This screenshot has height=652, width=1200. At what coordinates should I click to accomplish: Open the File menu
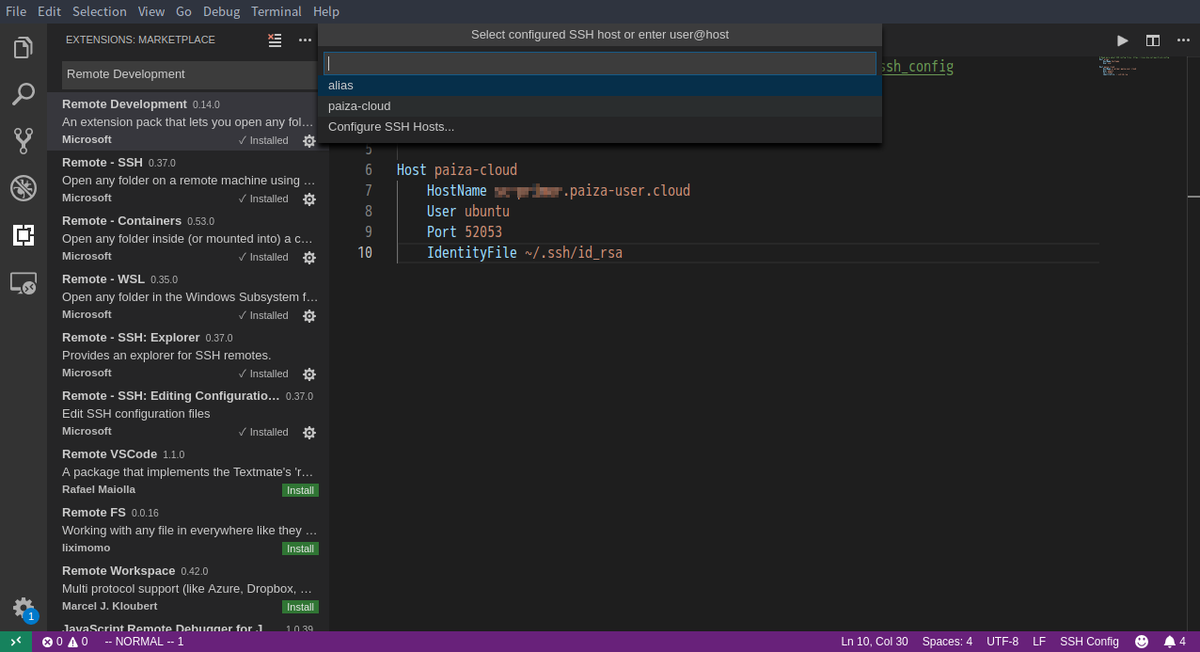tap(16, 11)
